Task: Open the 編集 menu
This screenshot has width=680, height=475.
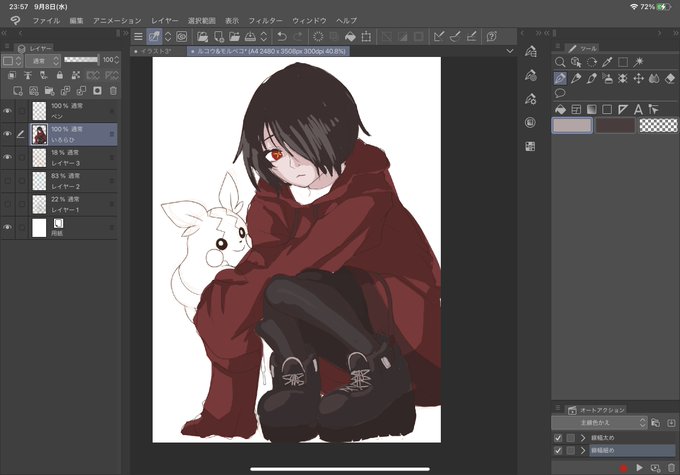Action: (x=76, y=20)
